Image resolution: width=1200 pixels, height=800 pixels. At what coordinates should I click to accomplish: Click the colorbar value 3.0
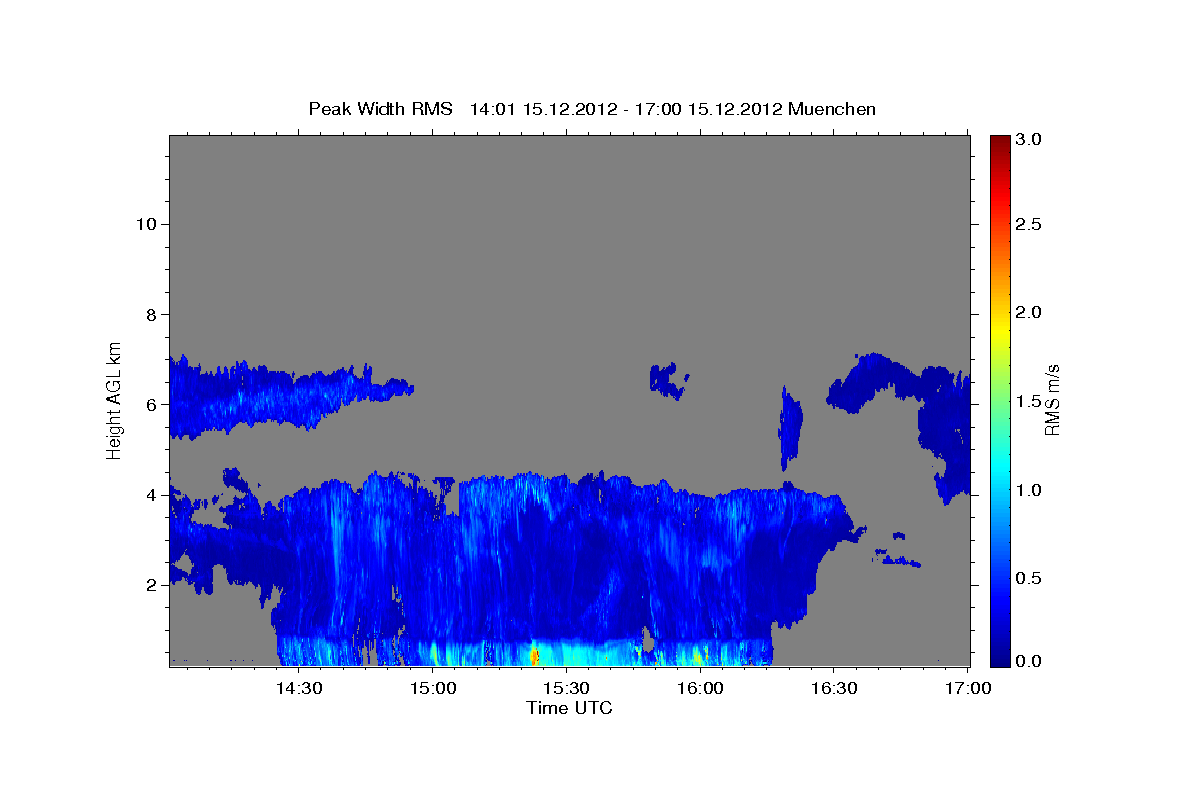click(x=1029, y=139)
